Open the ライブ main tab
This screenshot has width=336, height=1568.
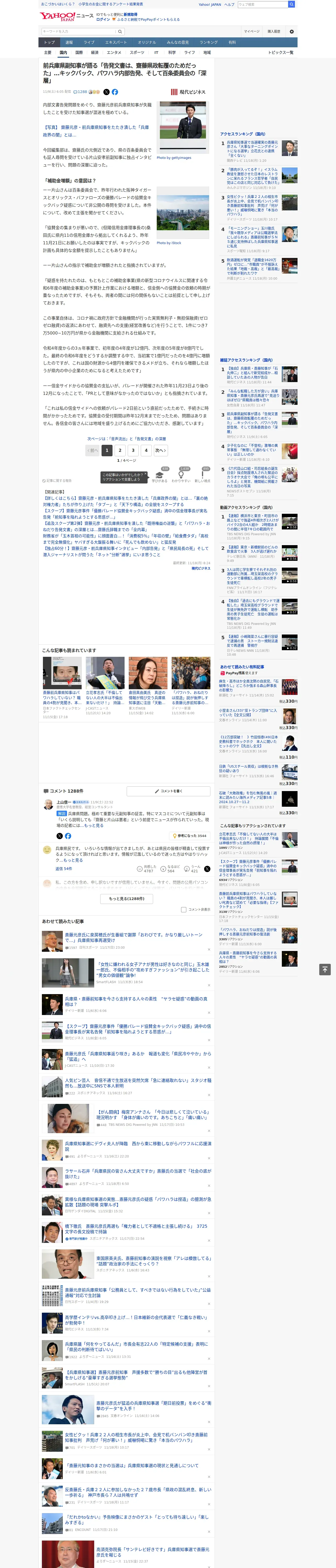(x=89, y=43)
